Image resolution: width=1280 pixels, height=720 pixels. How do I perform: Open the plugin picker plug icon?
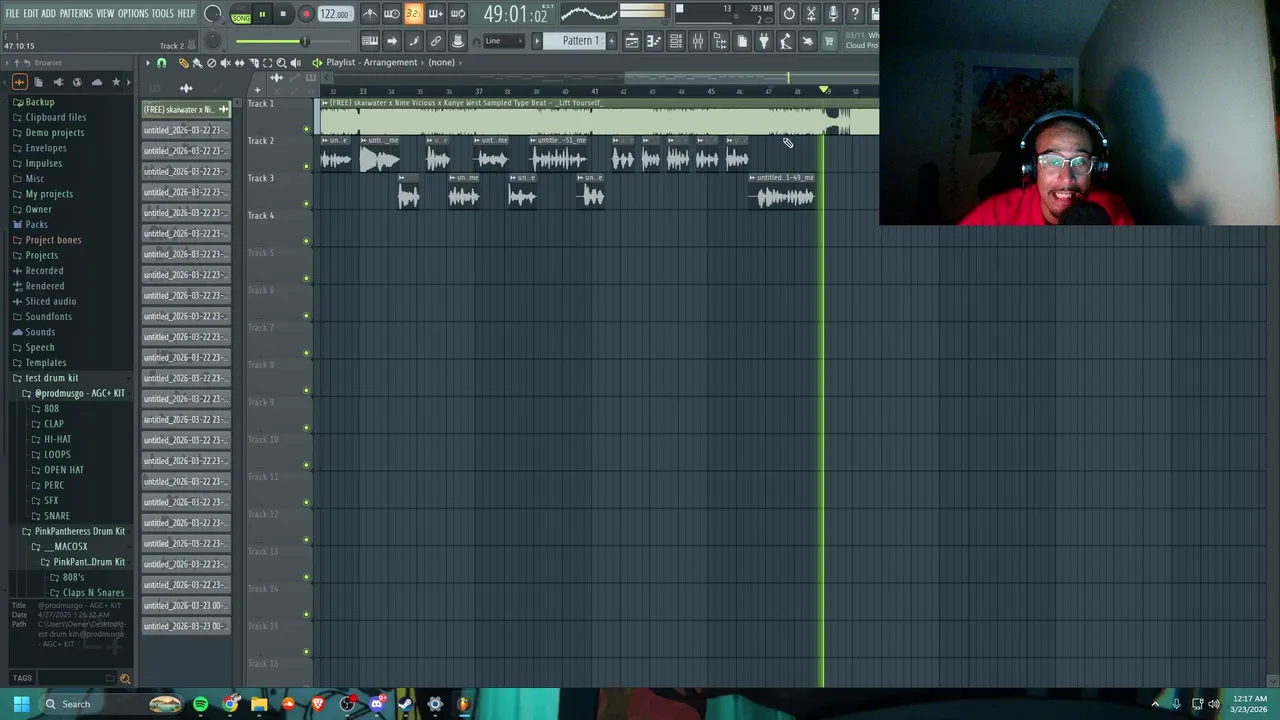point(764,41)
